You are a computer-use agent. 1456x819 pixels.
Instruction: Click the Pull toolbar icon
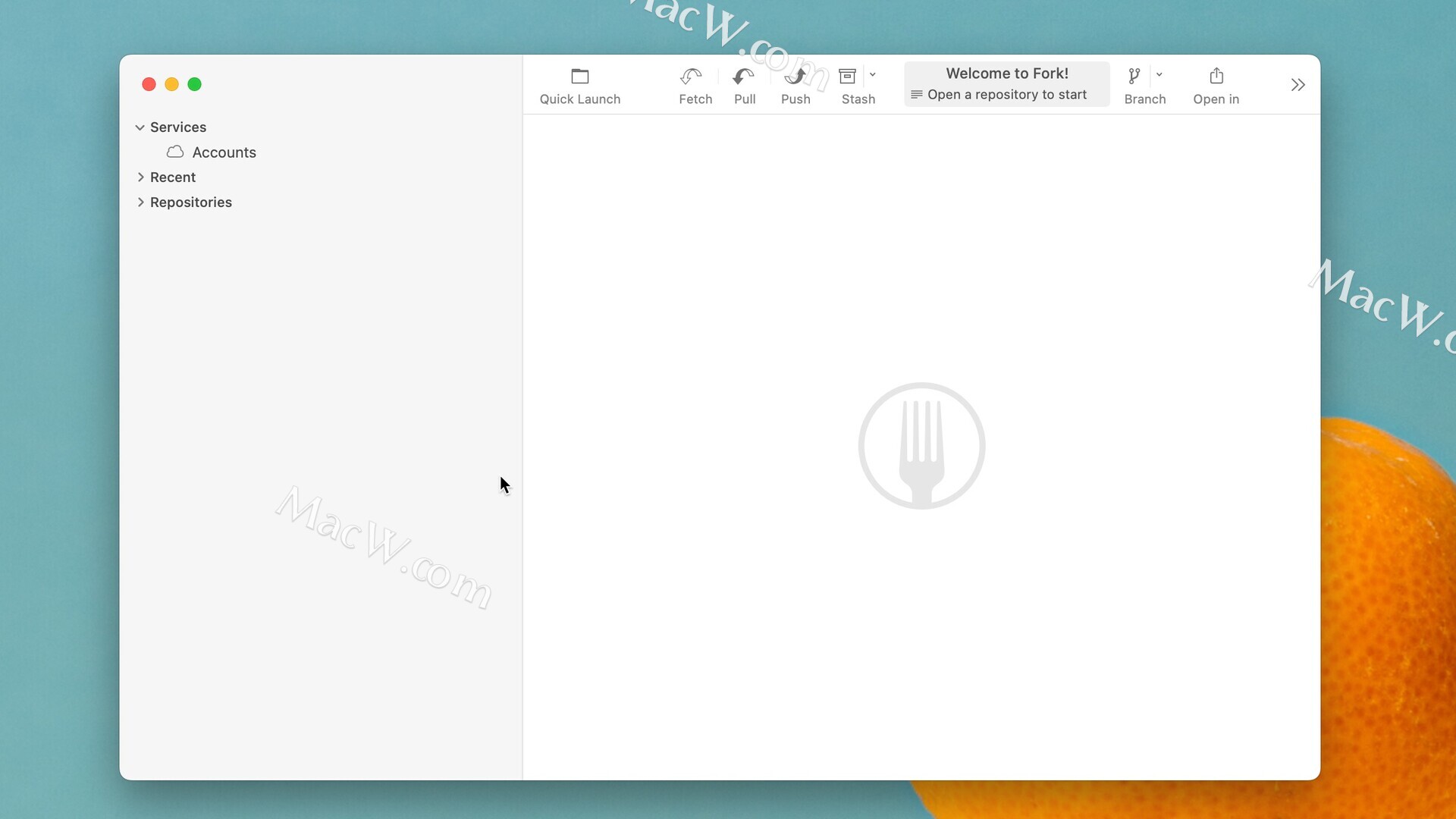744,77
